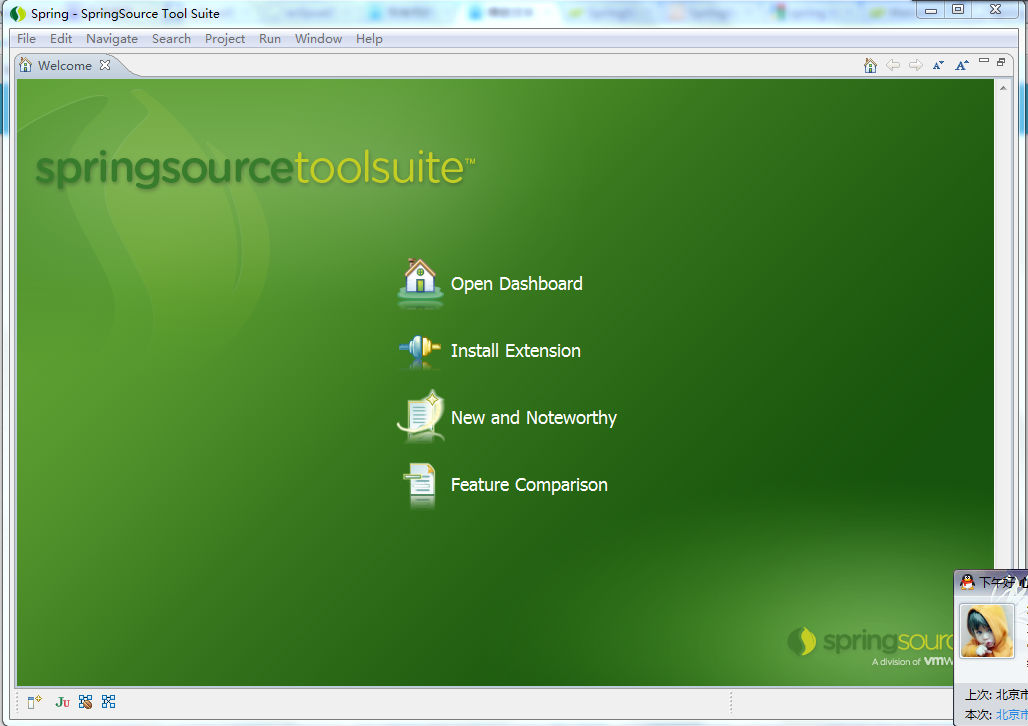Minimize the Welcome view panel
Screen dimensions: 1028x726
point(983,60)
